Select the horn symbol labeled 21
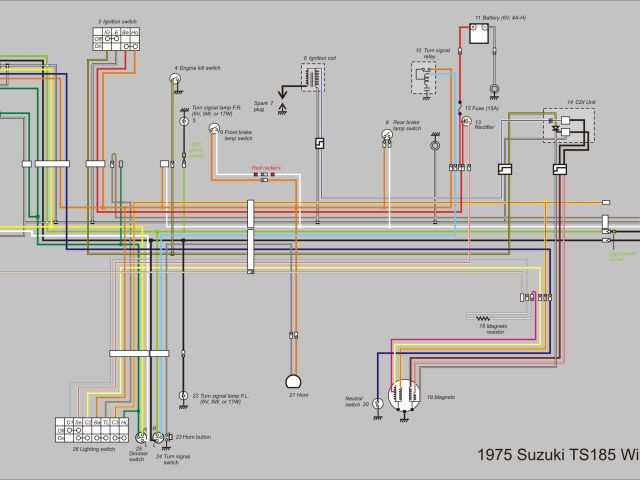Viewport: 640px width, 480px height. click(x=294, y=382)
